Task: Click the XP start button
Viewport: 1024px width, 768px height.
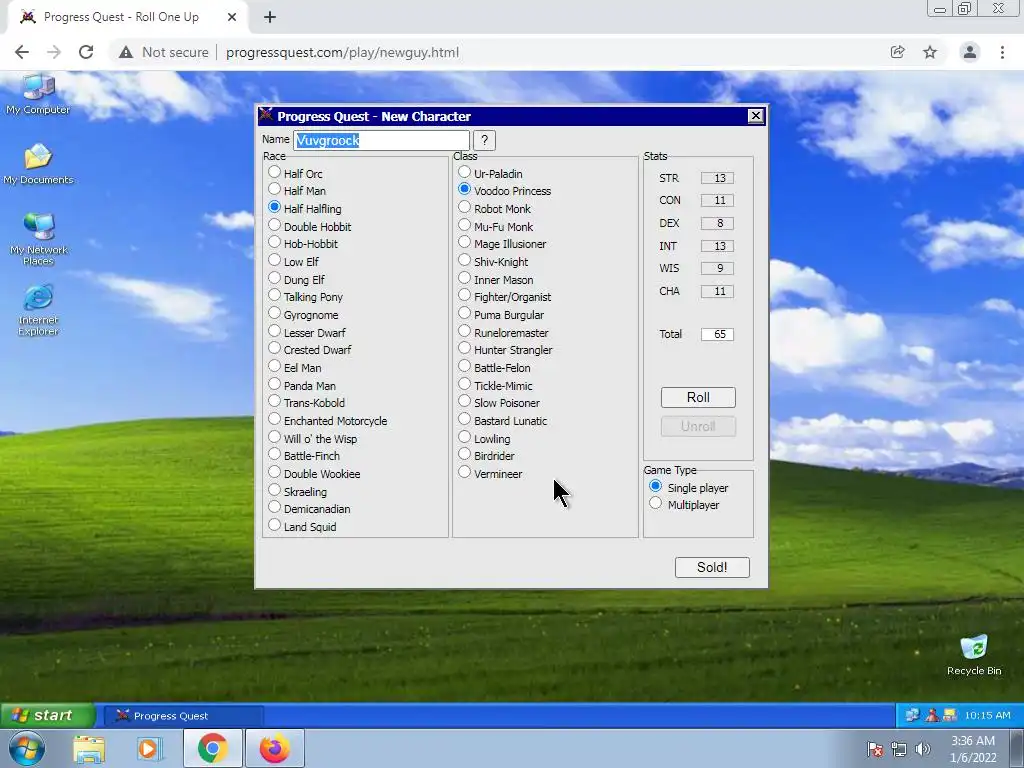Action: point(47,715)
